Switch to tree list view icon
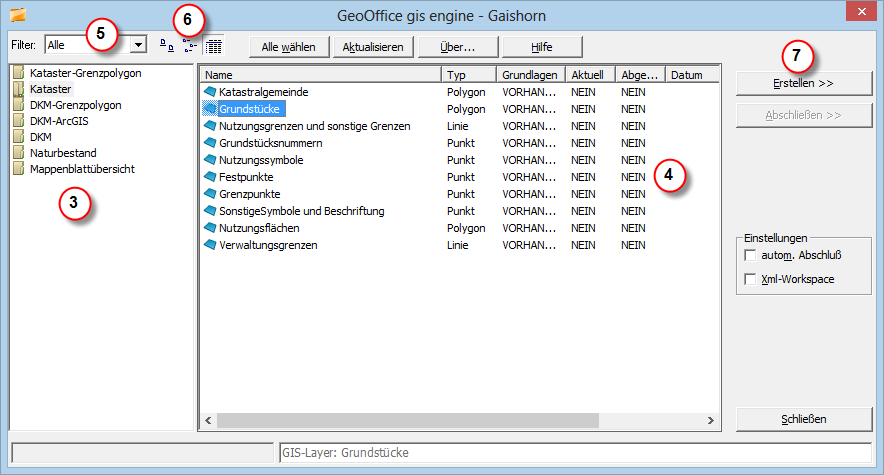This screenshot has width=884, height=475. click(191, 46)
